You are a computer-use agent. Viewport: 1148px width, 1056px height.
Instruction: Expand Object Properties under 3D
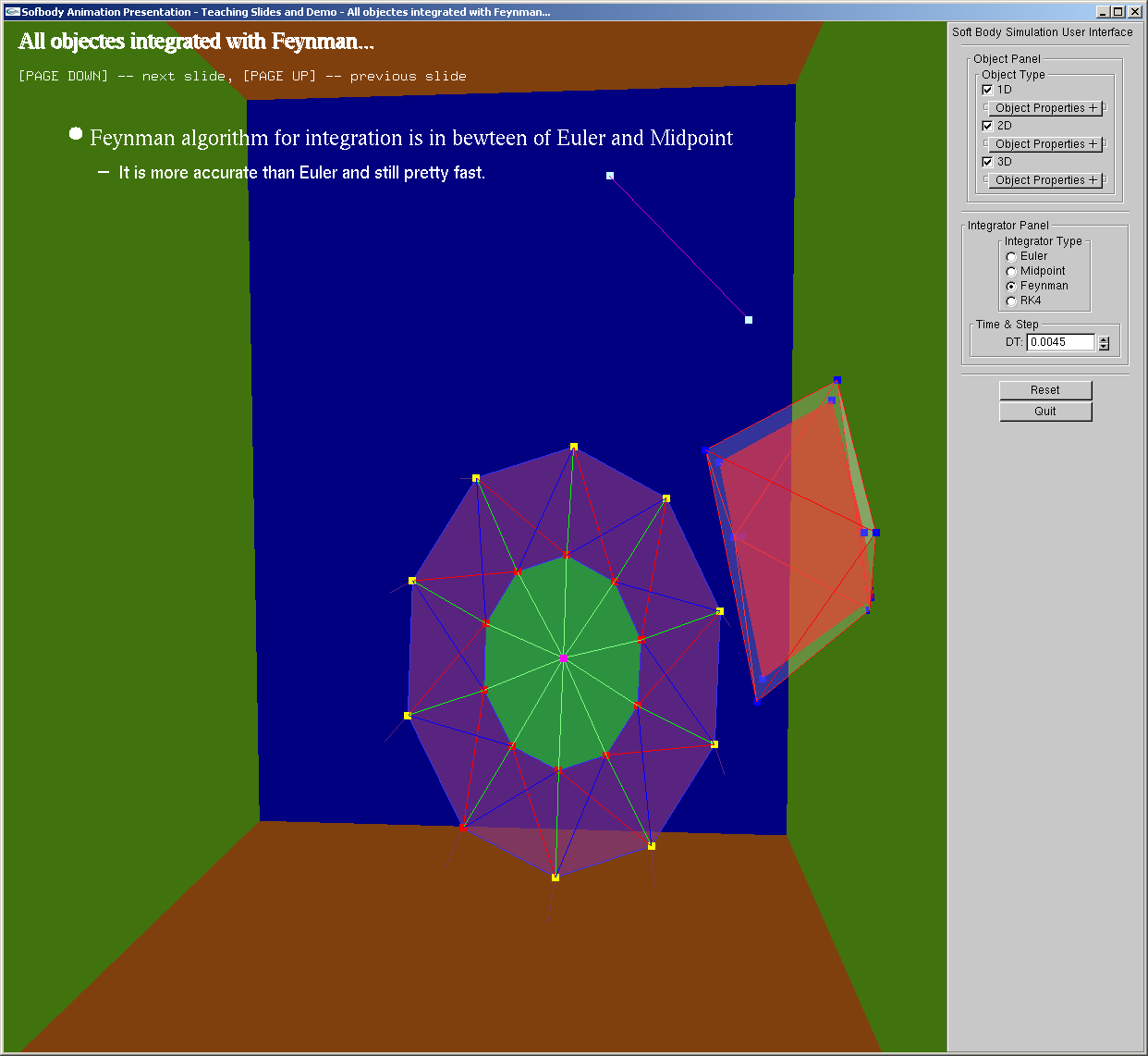(1045, 180)
